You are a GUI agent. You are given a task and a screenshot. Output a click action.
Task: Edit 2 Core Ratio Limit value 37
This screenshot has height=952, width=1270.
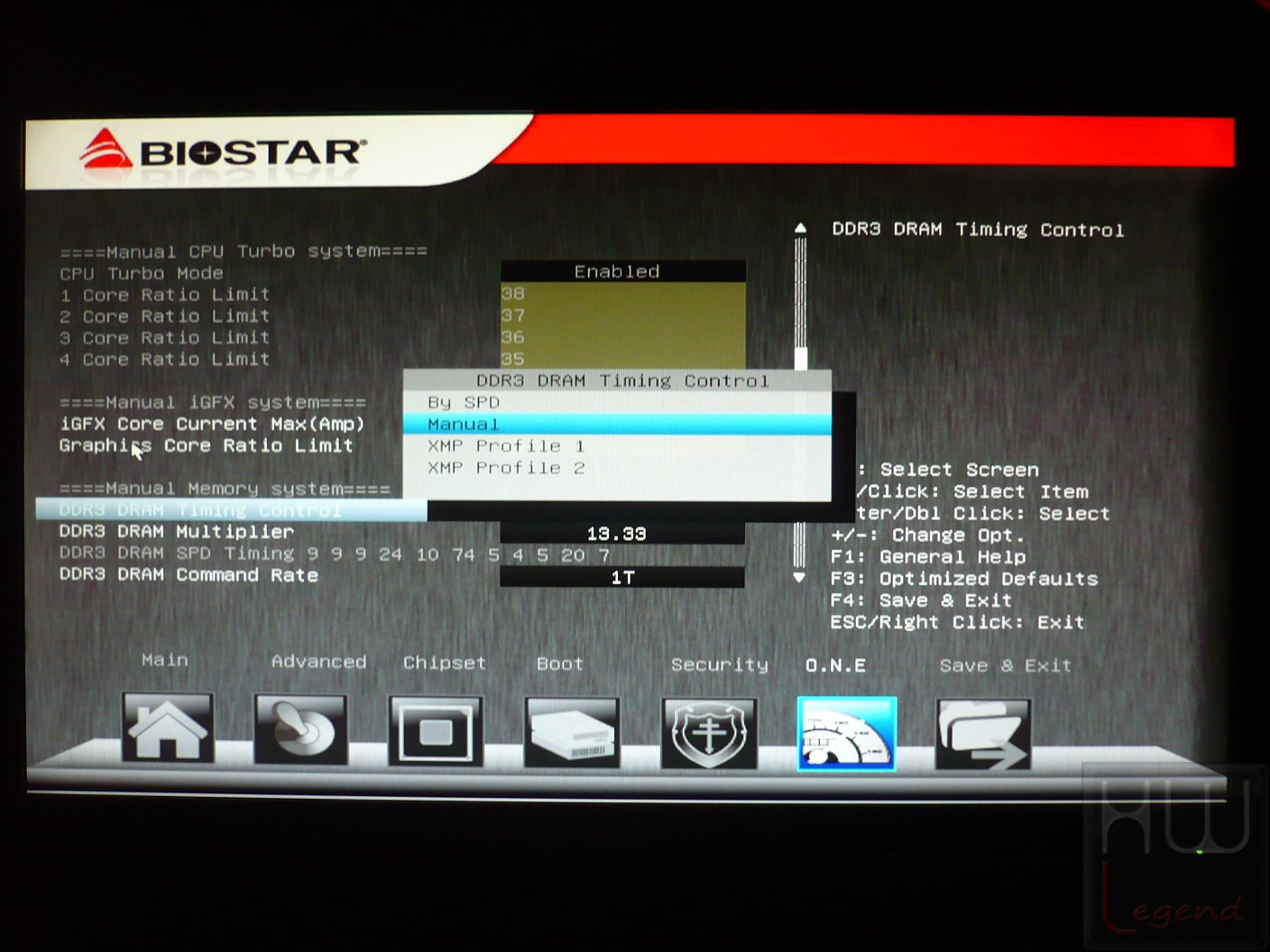coord(623,315)
